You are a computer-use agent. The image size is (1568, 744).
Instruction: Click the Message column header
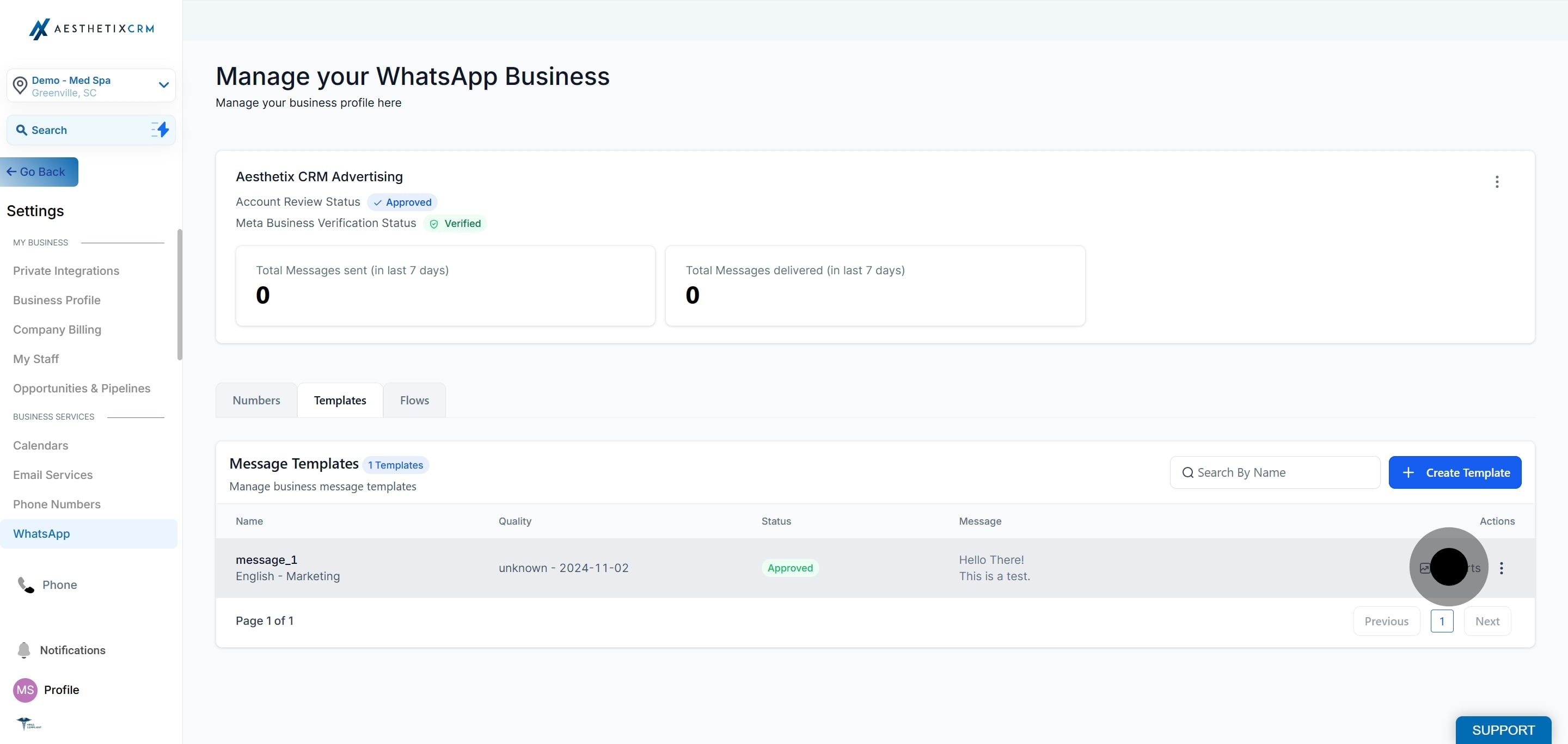980,521
